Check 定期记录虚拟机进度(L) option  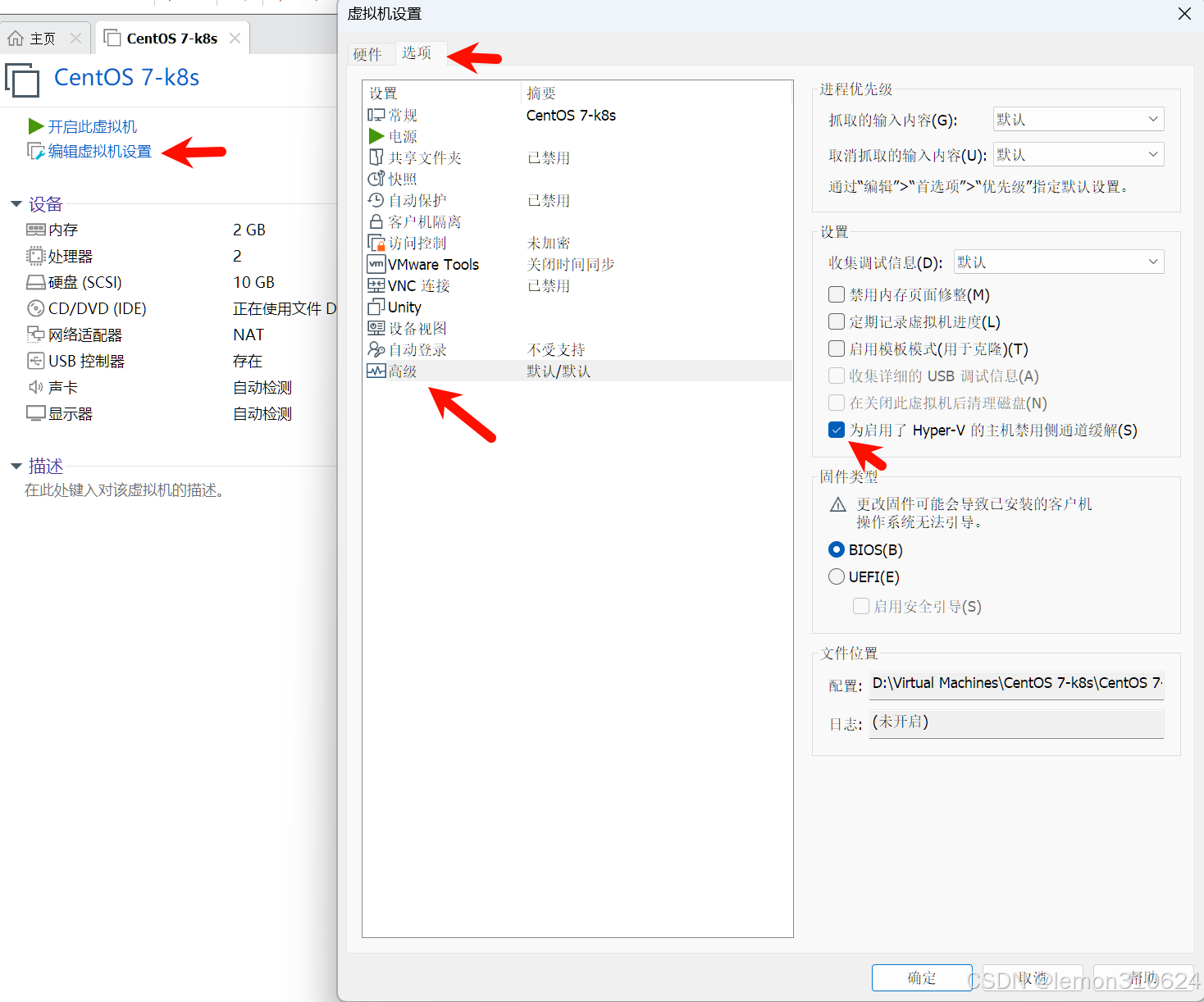[x=837, y=321]
